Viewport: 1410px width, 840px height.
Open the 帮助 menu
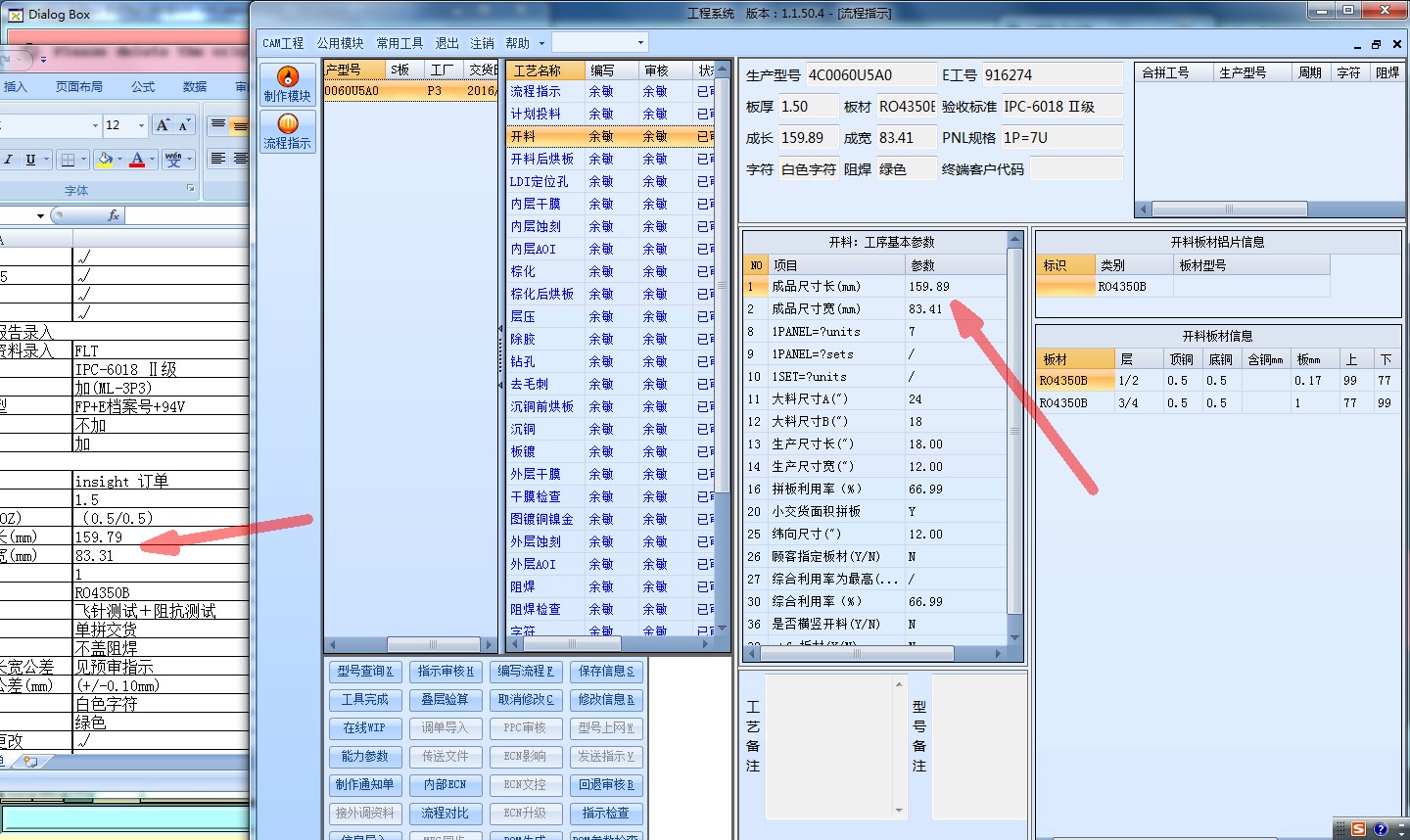517,43
